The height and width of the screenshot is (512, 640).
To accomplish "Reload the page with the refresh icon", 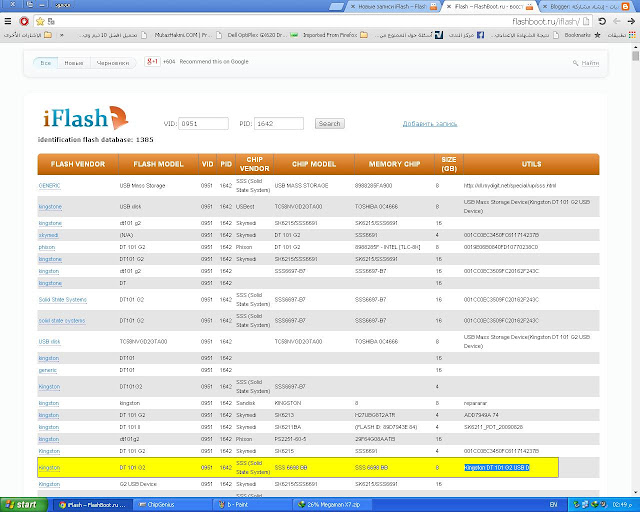I will pos(602,21).
